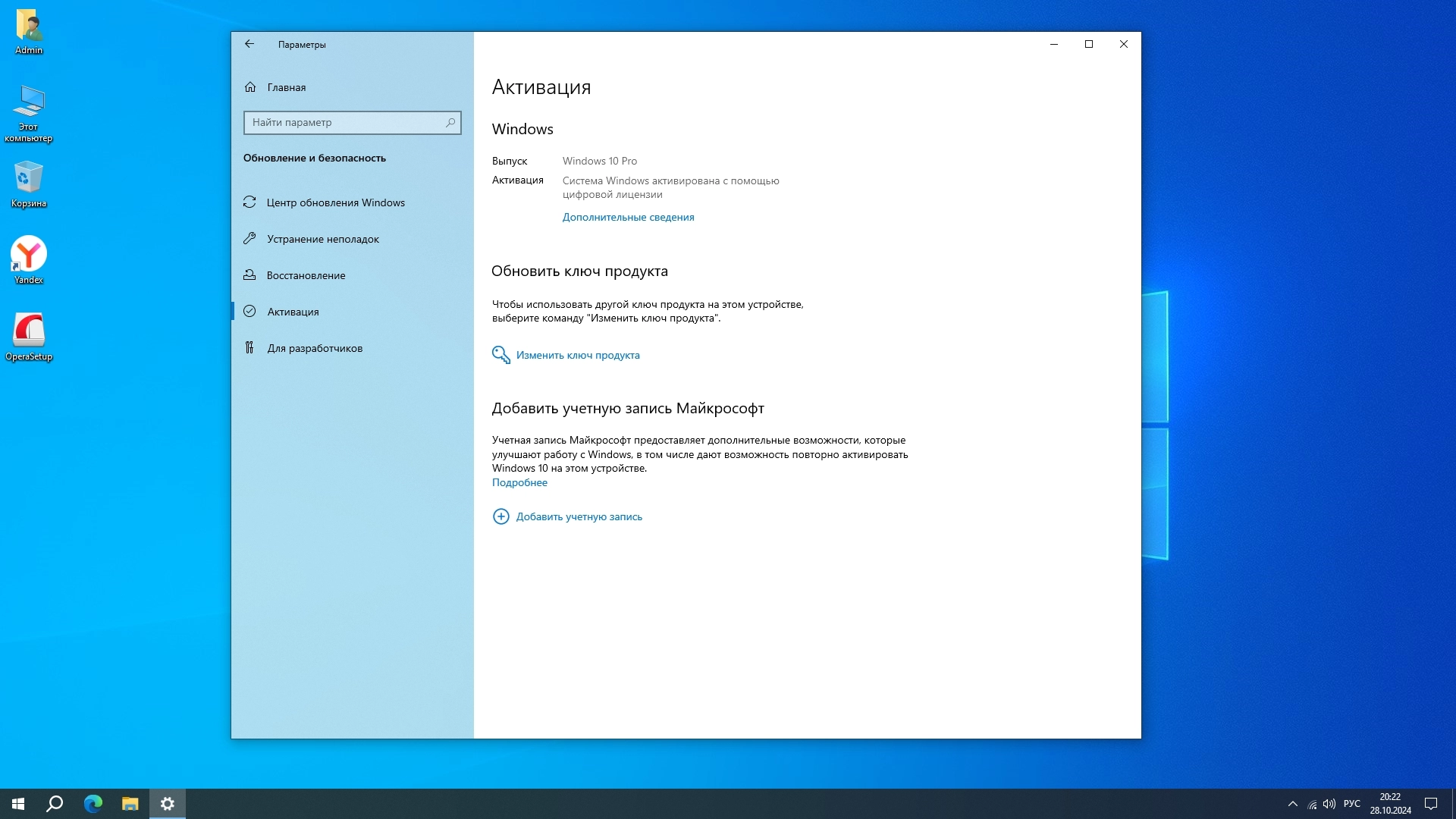
Task: Show hidden system tray icons
Action: click(x=1293, y=804)
